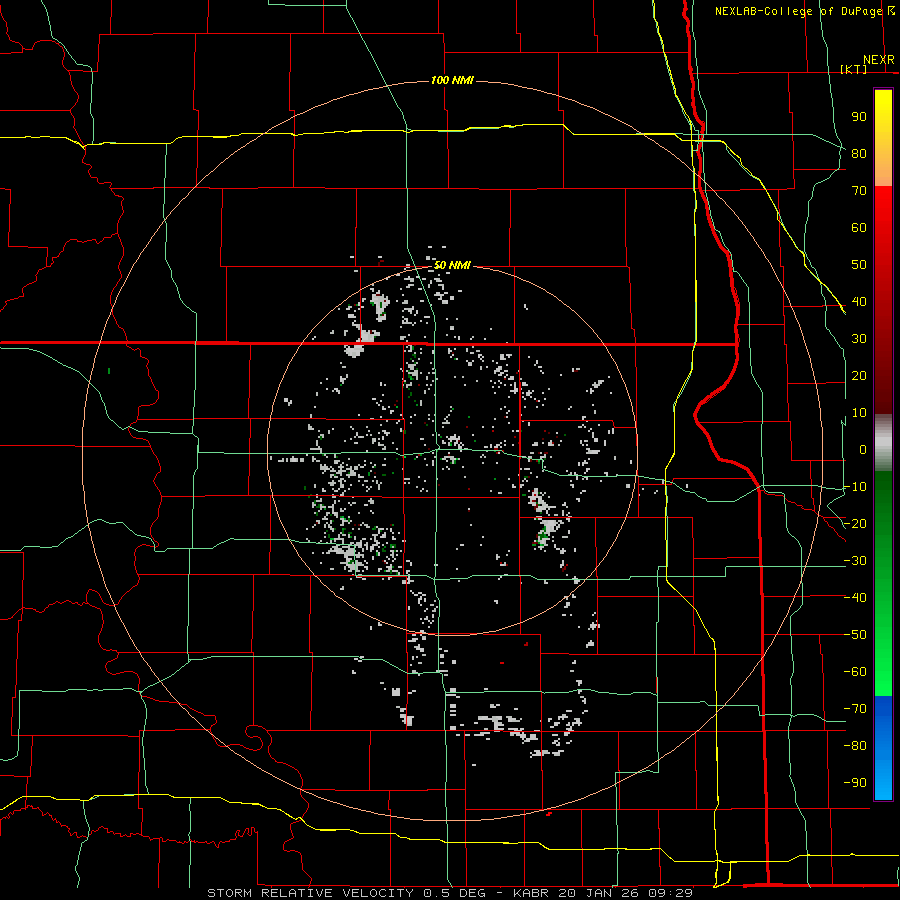Click the 20 value on the velocity scale

click(x=859, y=375)
